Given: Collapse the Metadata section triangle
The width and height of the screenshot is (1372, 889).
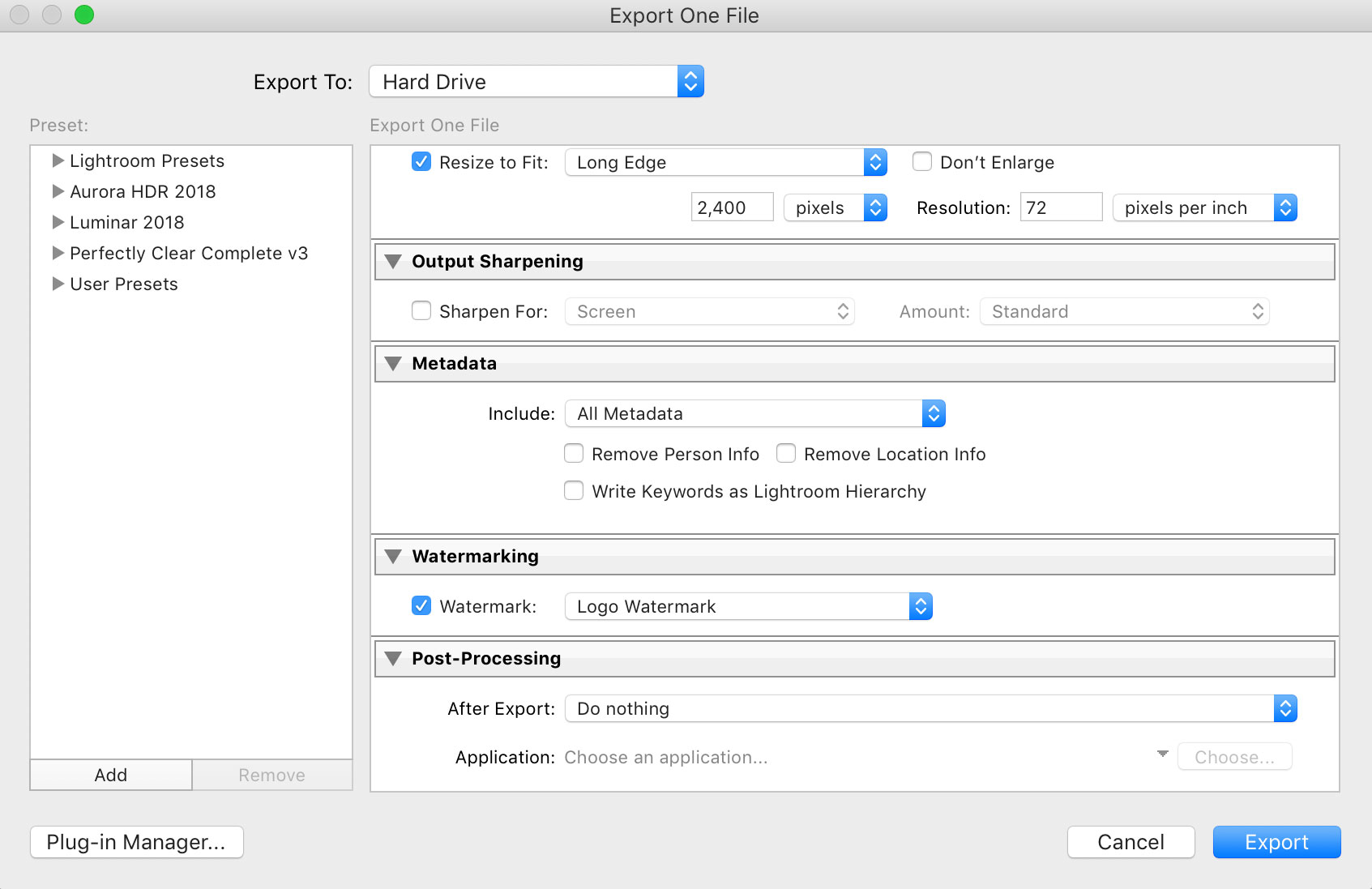Looking at the screenshot, I should 394,364.
